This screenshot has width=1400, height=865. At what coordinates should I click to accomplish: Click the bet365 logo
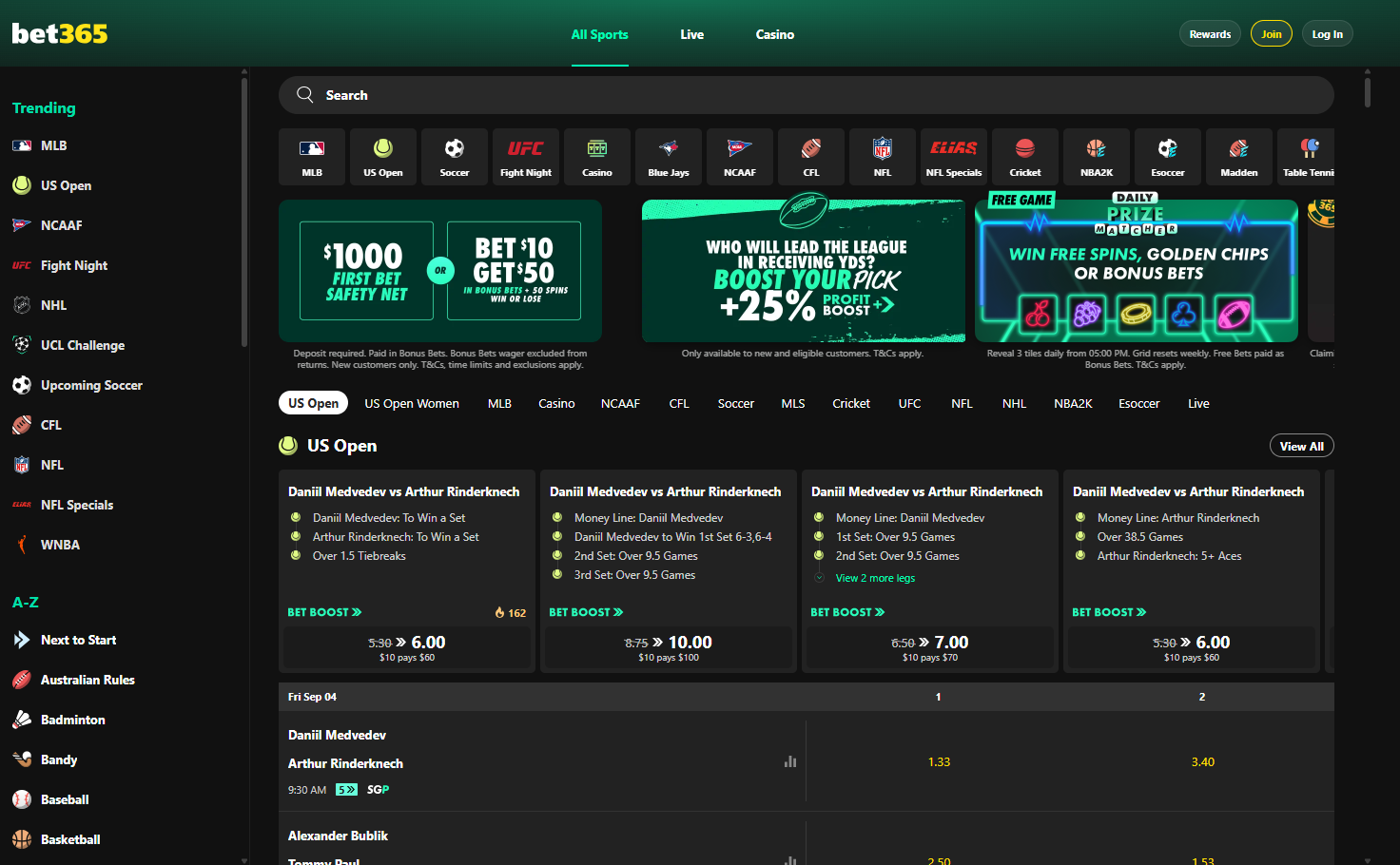click(60, 33)
